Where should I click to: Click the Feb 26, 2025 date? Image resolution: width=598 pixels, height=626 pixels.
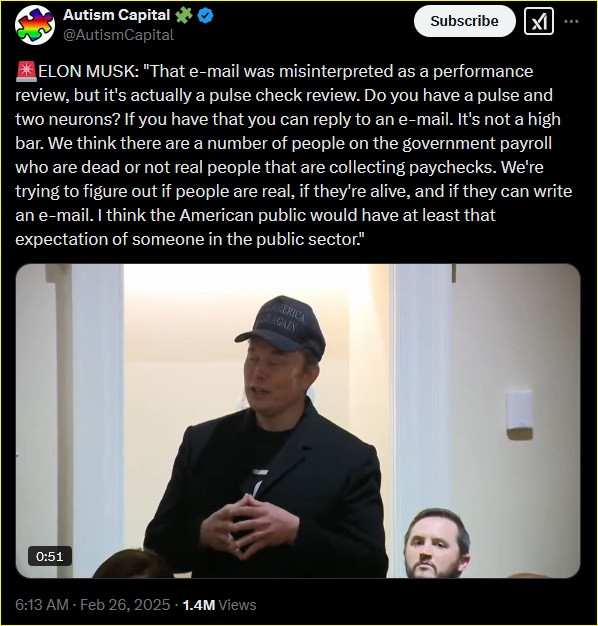point(125,605)
